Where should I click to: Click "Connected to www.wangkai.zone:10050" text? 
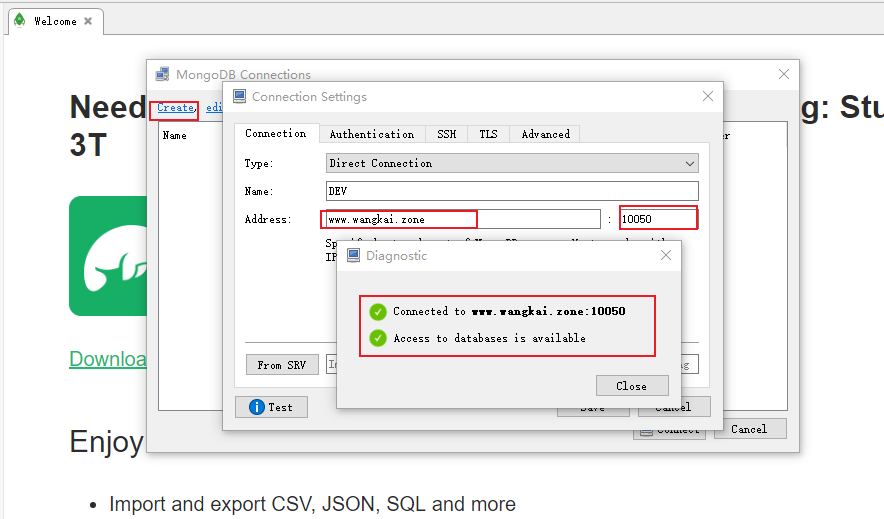tap(509, 311)
